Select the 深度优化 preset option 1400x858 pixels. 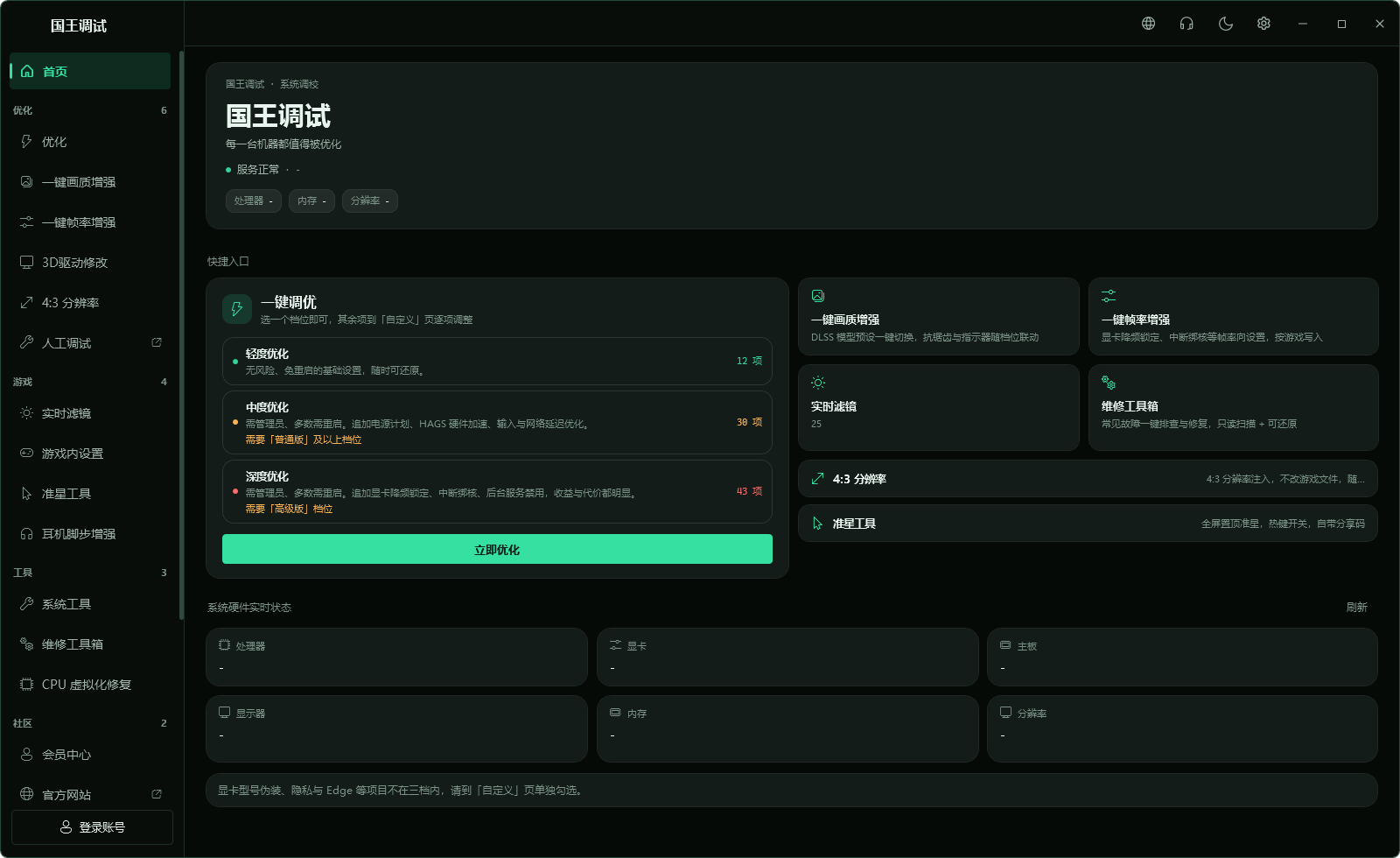tap(497, 491)
